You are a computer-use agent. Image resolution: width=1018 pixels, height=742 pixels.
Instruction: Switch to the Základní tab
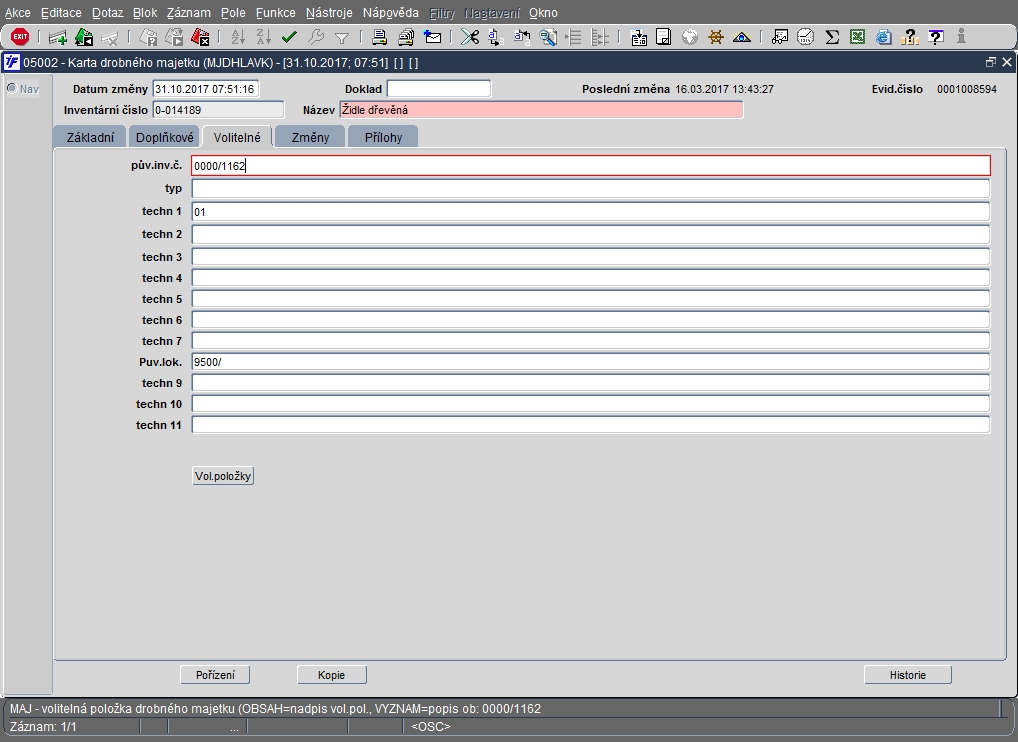90,138
